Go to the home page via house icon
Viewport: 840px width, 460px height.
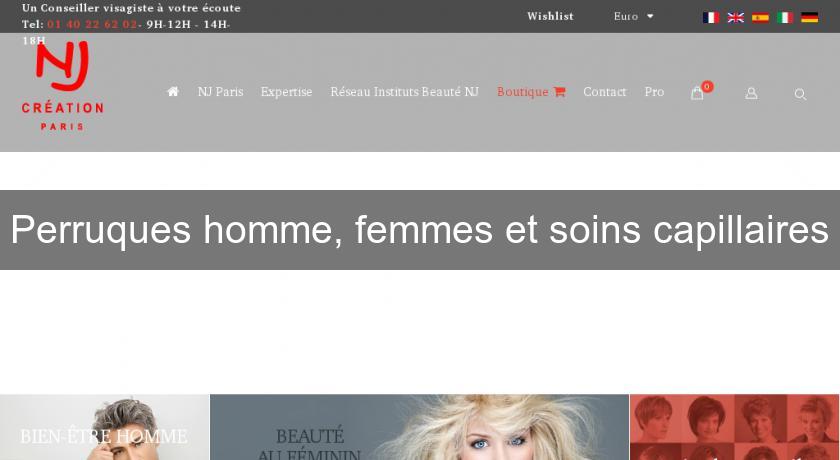[x=172, y=92]
